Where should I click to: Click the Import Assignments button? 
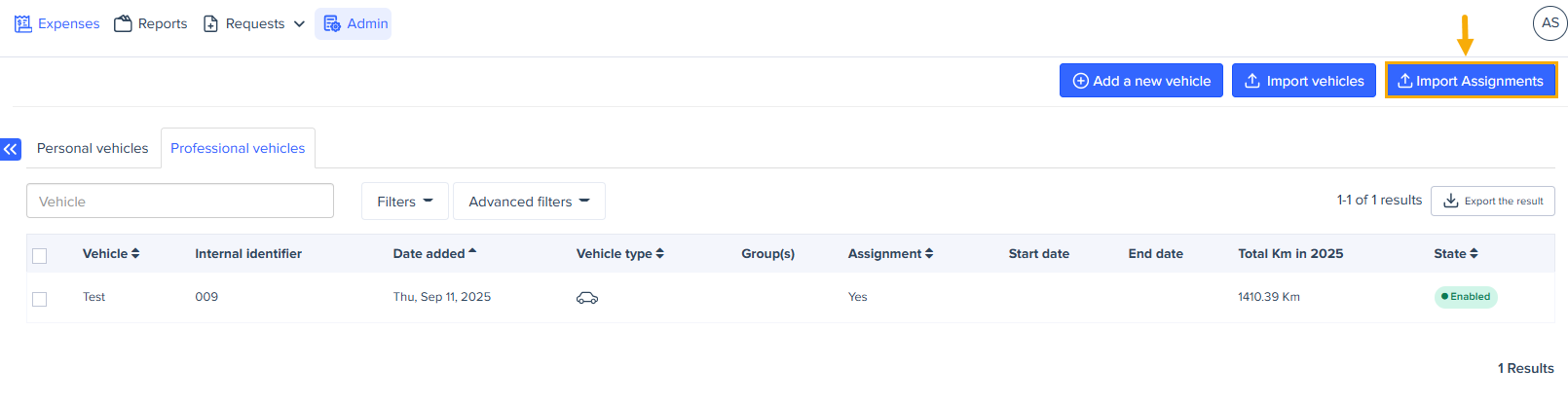(1471, 81)
